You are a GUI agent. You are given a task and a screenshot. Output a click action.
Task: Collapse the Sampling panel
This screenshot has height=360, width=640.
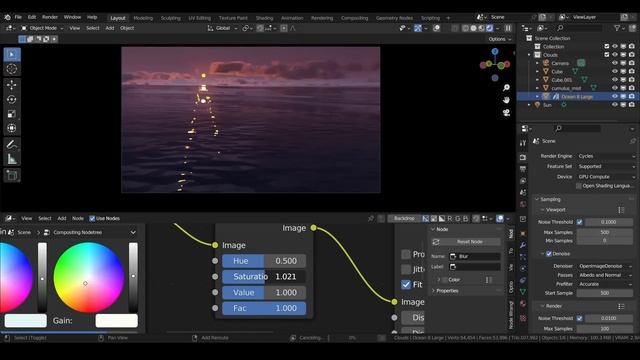pyautogui.click(x=549, y=199)
